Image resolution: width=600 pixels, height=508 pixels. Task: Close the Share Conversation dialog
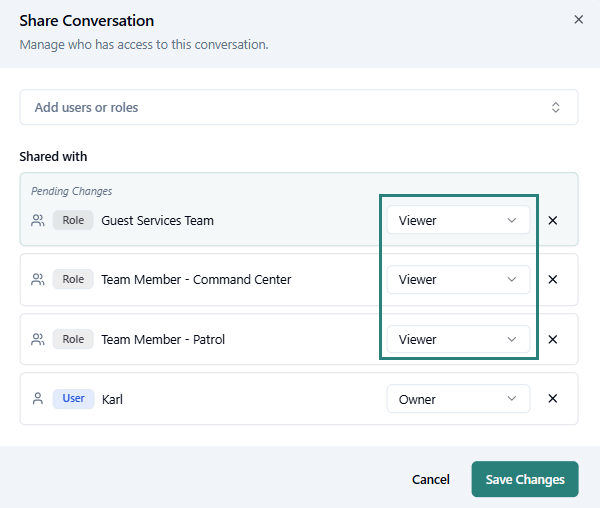pos(578,19)
